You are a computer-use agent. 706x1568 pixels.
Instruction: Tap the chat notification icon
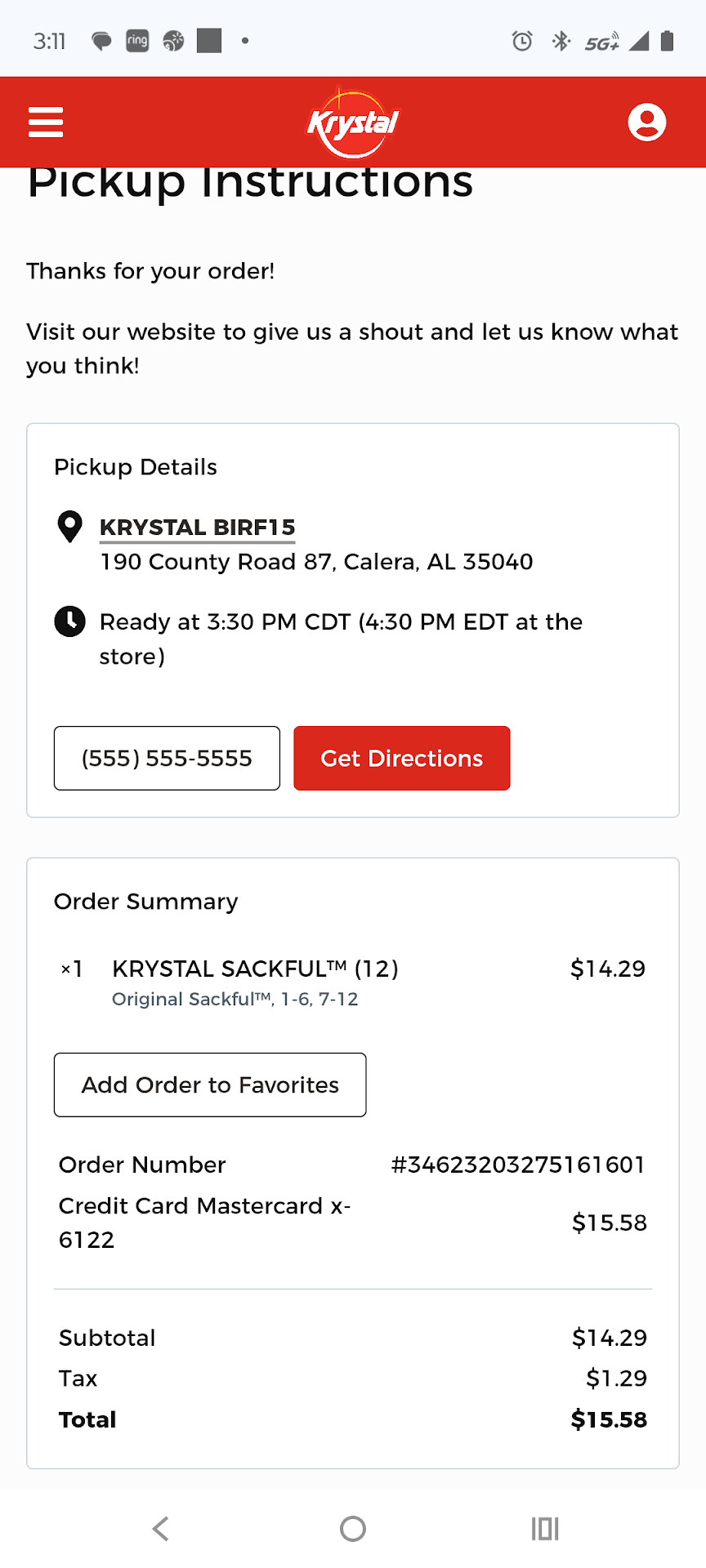(101, 41)
